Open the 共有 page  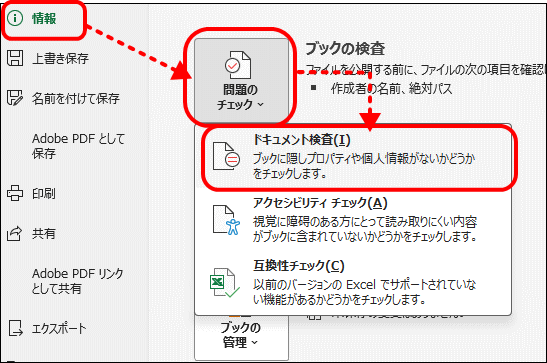coord(44,234)
